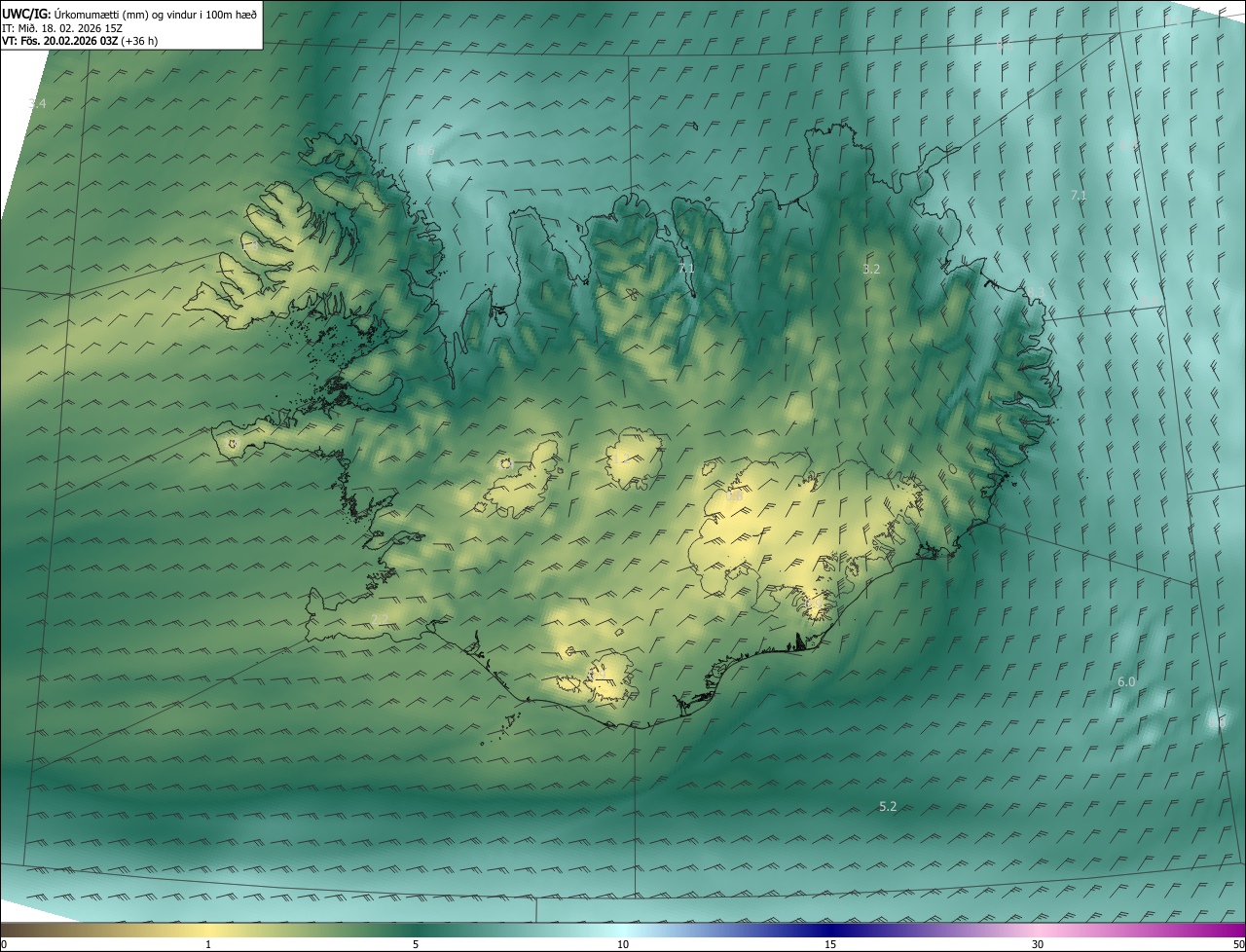Click the '30' tick label on the color scale
Viewport: 1246px width, 952px height.
point(1038,944)
